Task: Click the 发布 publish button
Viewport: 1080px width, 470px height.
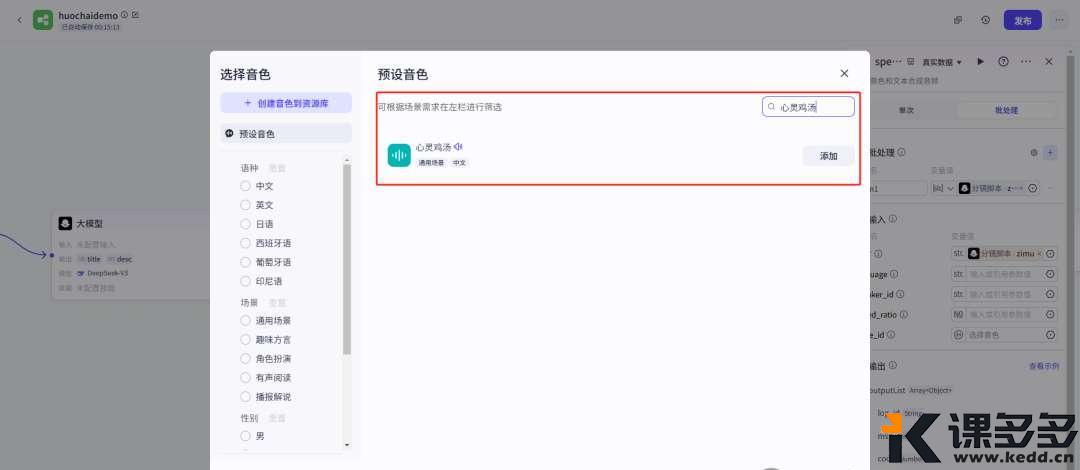Action: point(1022,20)
